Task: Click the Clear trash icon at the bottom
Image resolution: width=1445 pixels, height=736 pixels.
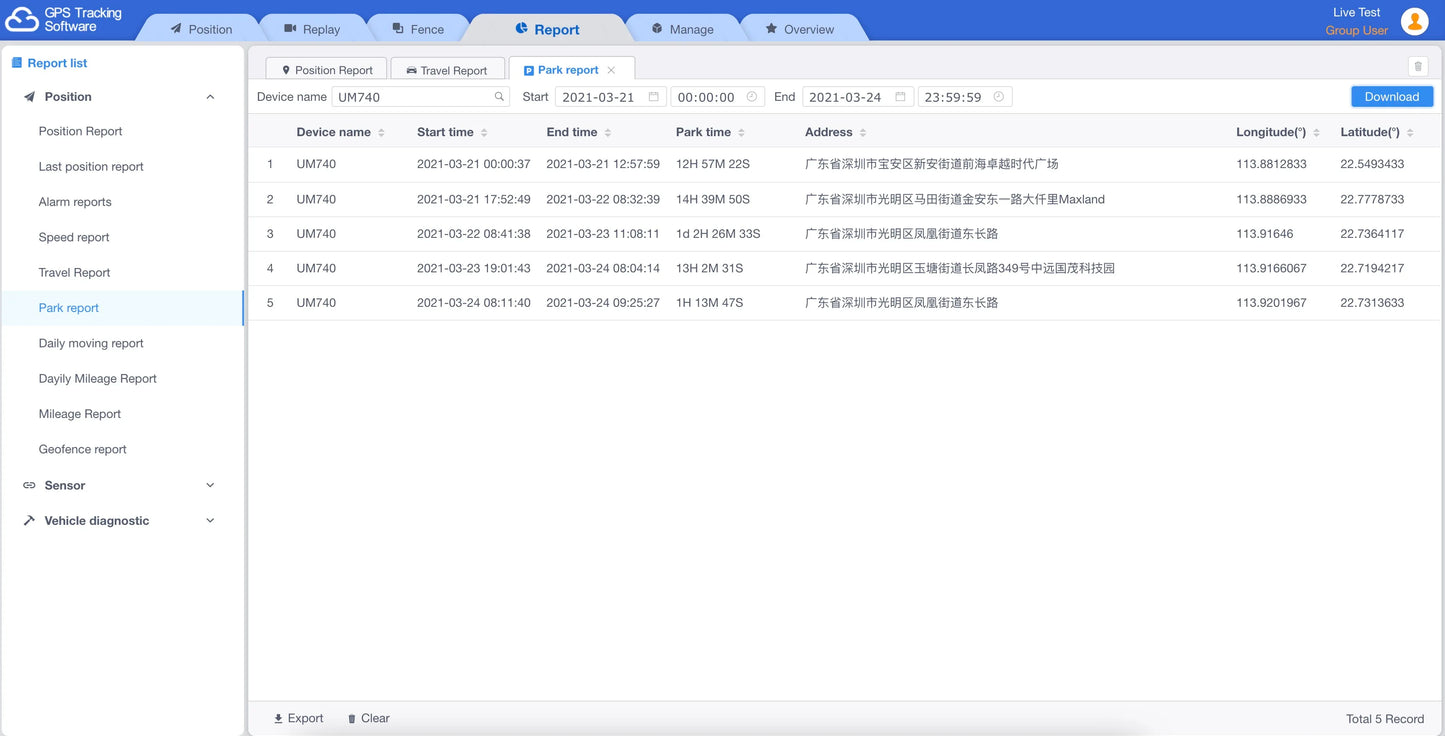Action: click(351, 718)
